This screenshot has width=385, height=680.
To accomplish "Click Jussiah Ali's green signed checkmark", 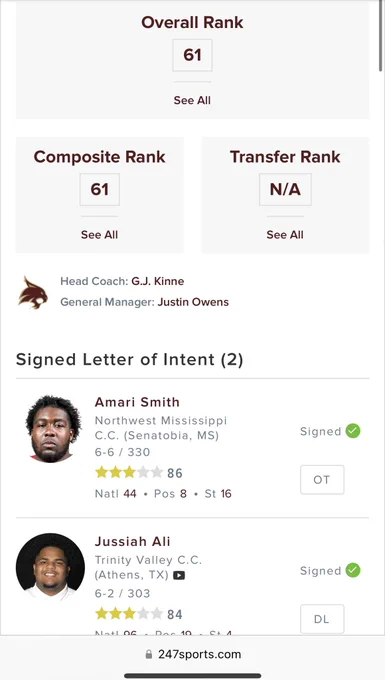I will point(353,570).
